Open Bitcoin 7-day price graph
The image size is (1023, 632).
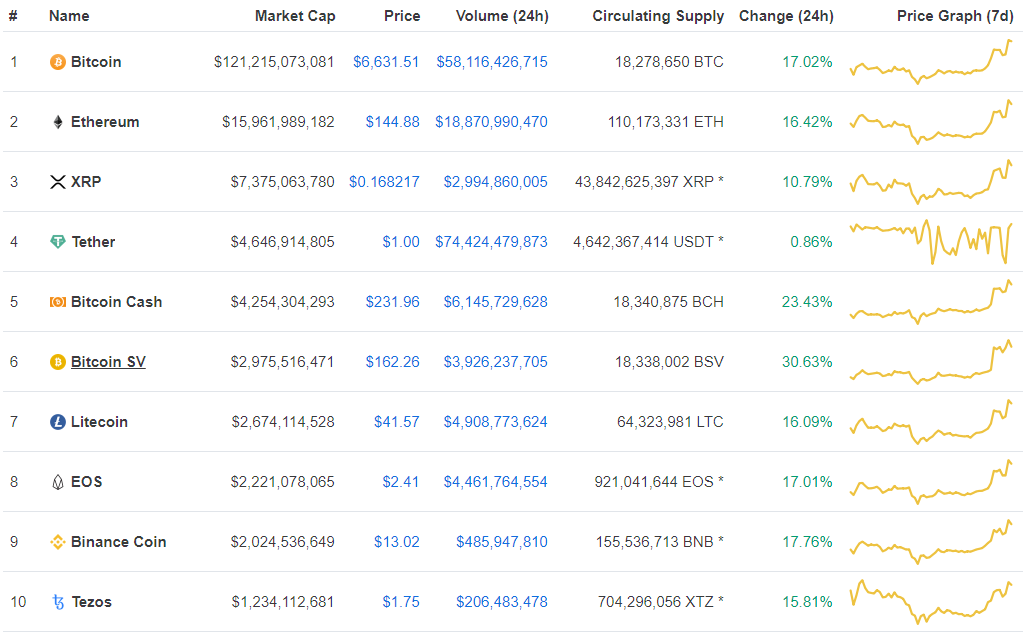[931, 62]
